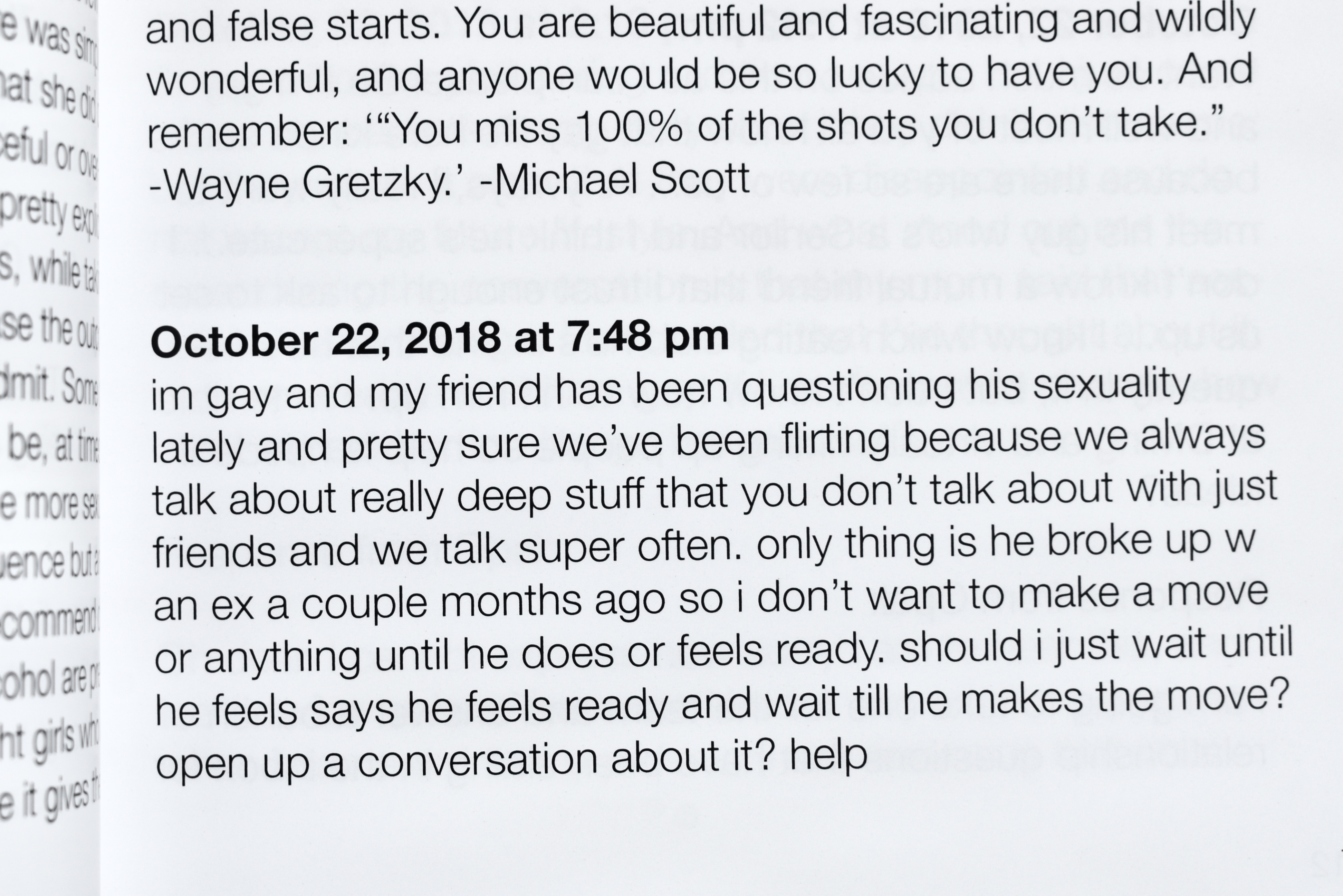
Task: Click the time 7:48 pm in heading
Action: click(x=648, y=337)
